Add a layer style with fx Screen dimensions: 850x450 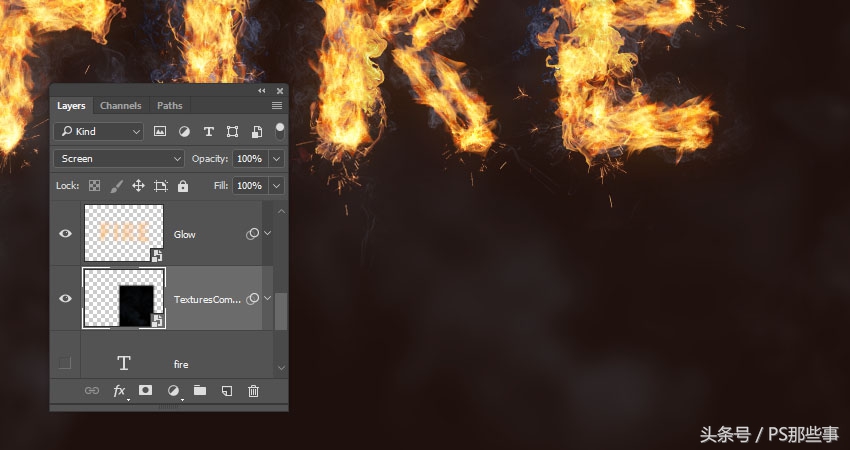tap(119, 391)
